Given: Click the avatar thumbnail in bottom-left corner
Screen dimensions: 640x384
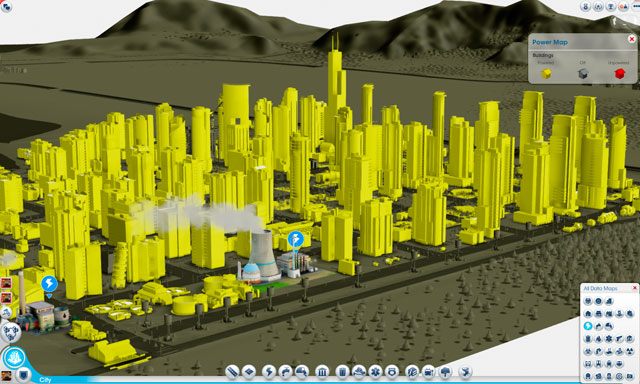Looking at the screenshot, I should click(6, 376).
